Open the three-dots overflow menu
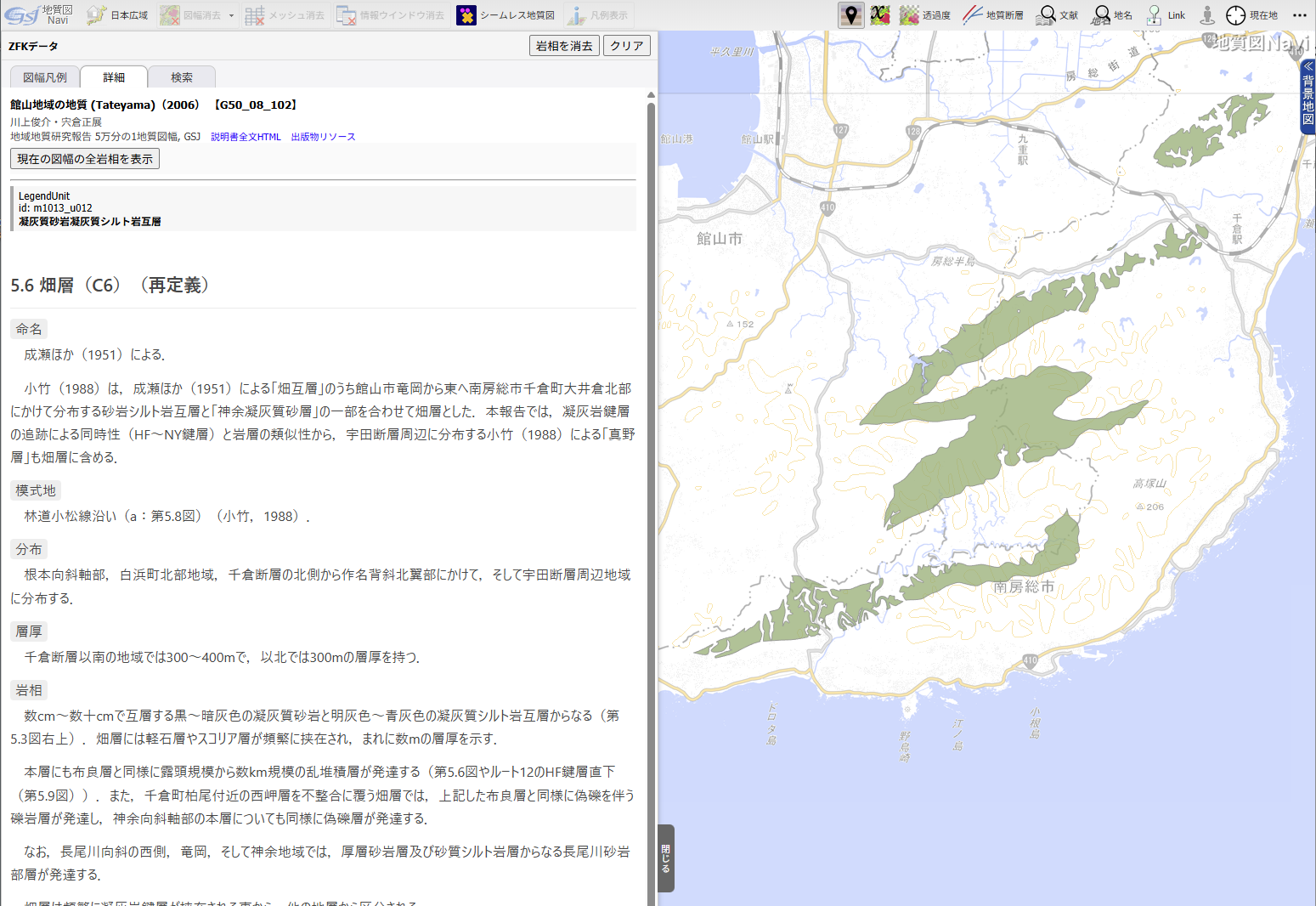Image resolution: width=1316 pixels, height=906 pixels. coord(1300,15)
